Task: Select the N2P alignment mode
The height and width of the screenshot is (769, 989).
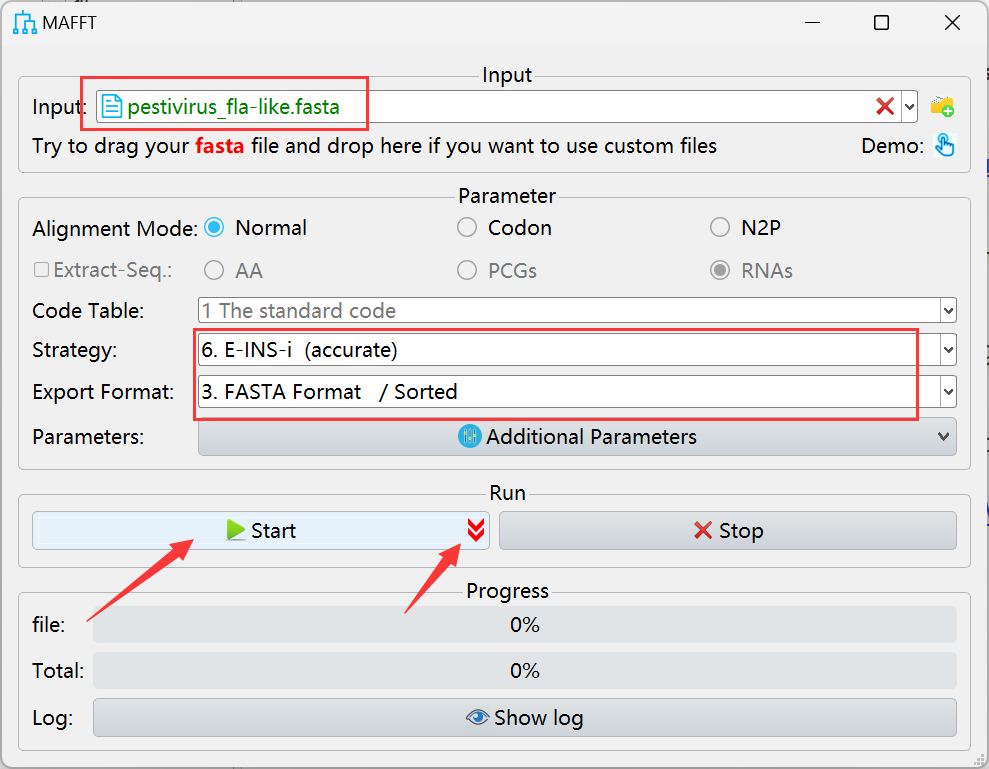Action: point(720,228)
